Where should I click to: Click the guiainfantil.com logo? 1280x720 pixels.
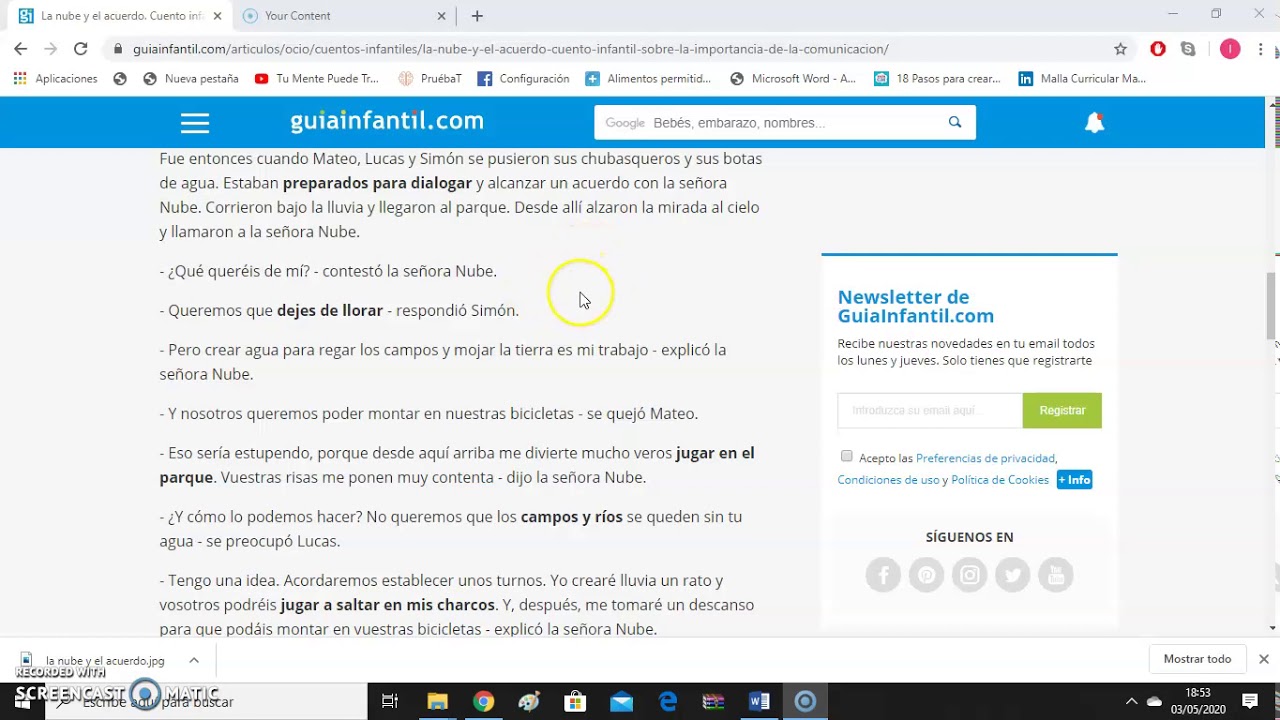pos(387,122)
